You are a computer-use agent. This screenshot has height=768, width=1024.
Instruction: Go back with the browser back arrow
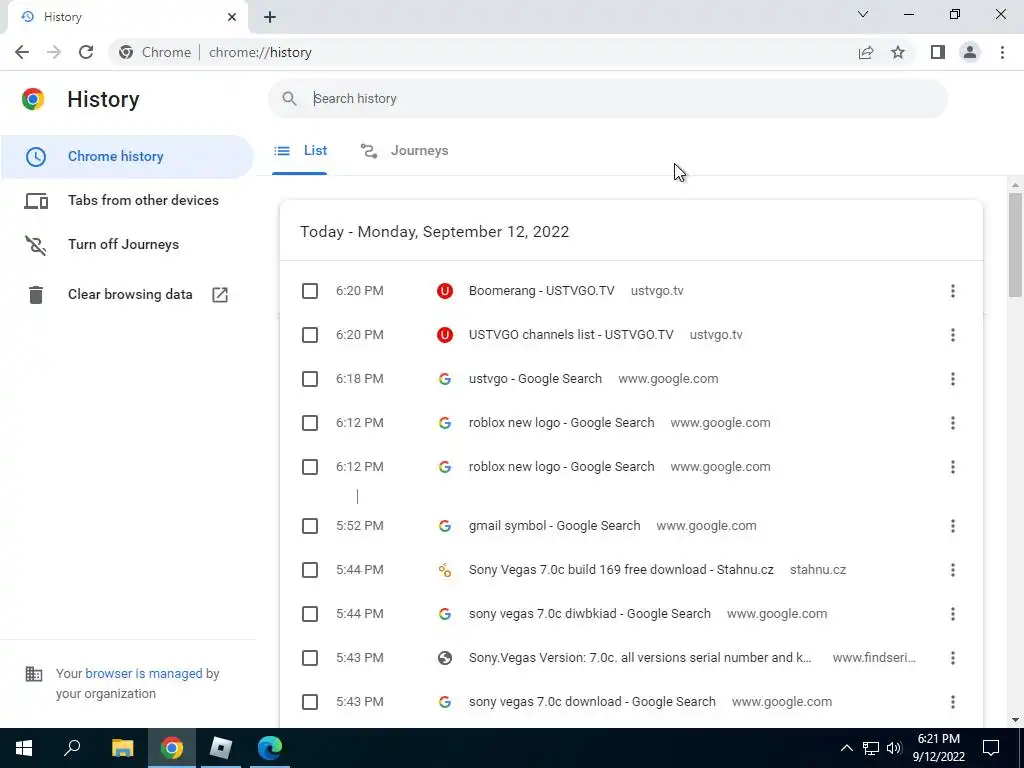(x=22, y=52)
